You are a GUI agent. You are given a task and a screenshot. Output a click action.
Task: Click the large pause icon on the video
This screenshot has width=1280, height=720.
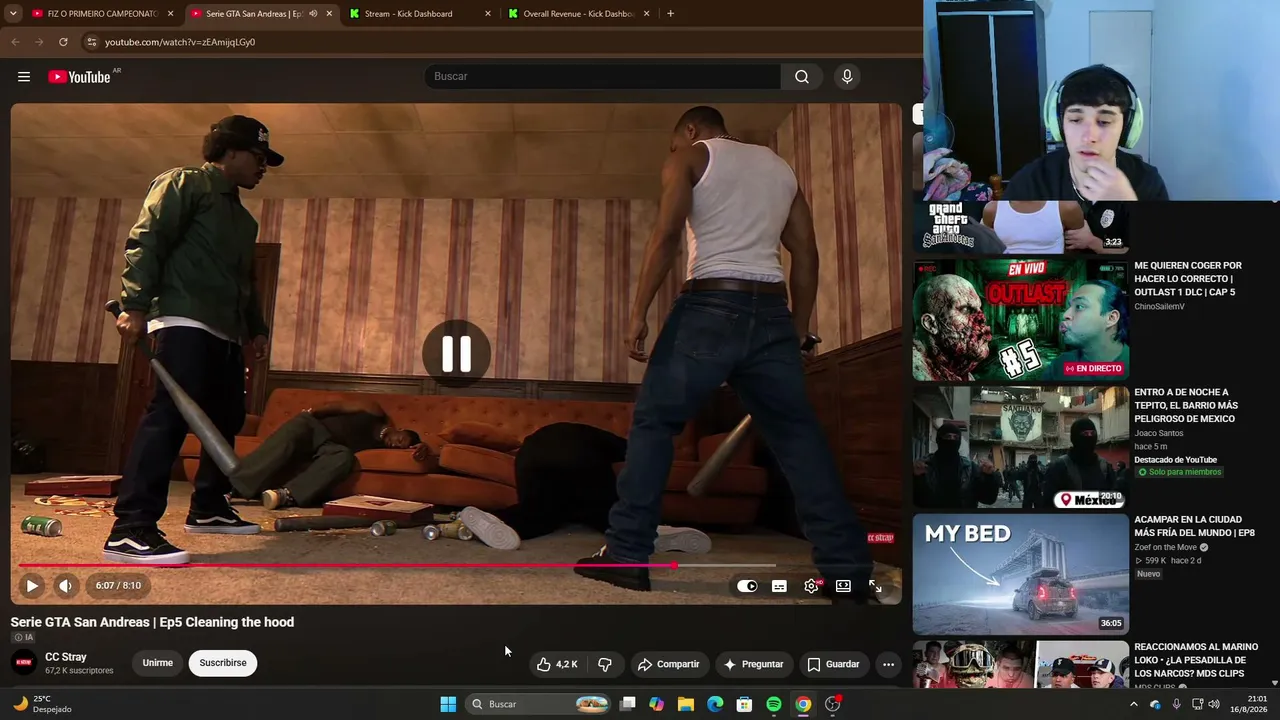click(456, 353)
